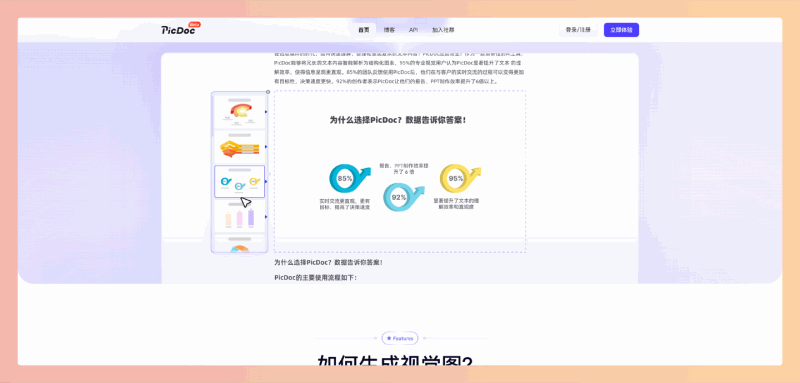Select the pastel bar chart thumbnail
The width and height of the screenshot is (800, 383).
[x=239, y=217]
